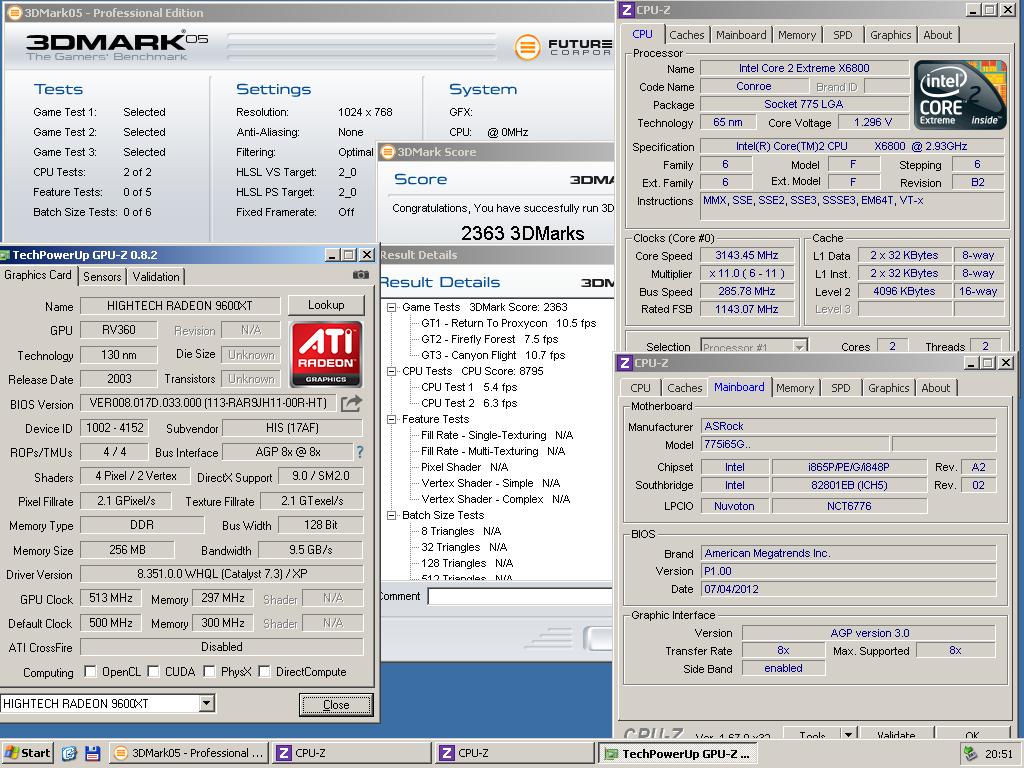Screen dimensions: 1024x768
Task: Open the Caches tab in upper CPU-Z window
Action: click(686, 35)
